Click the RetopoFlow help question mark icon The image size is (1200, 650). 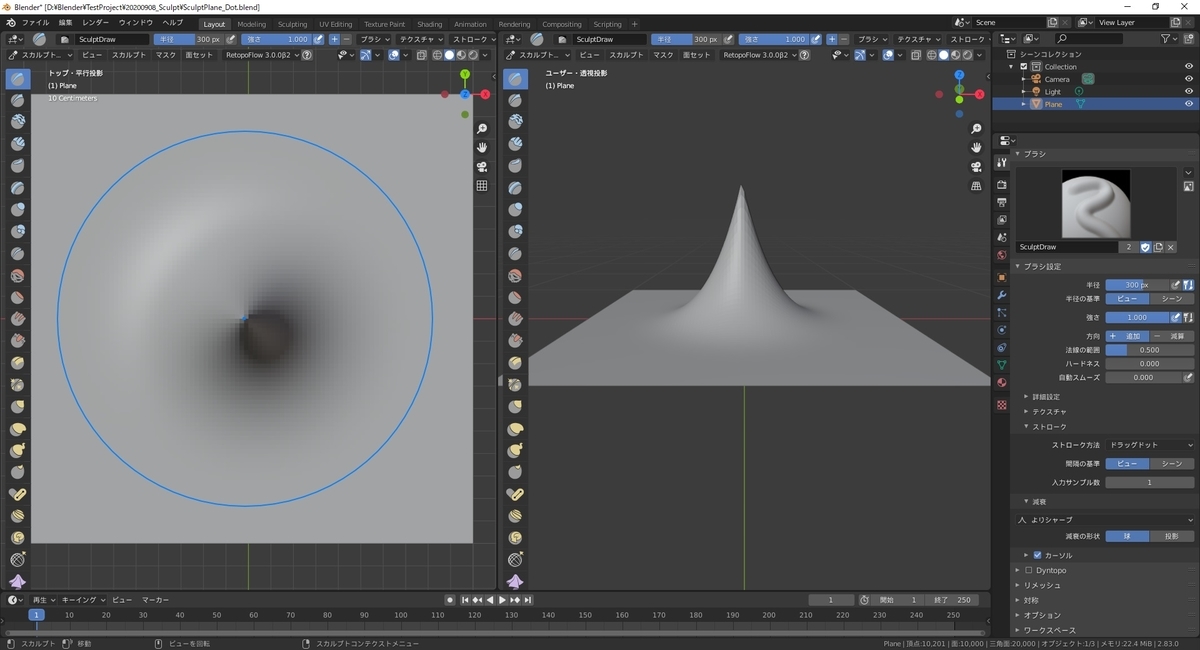pos(307,55)
